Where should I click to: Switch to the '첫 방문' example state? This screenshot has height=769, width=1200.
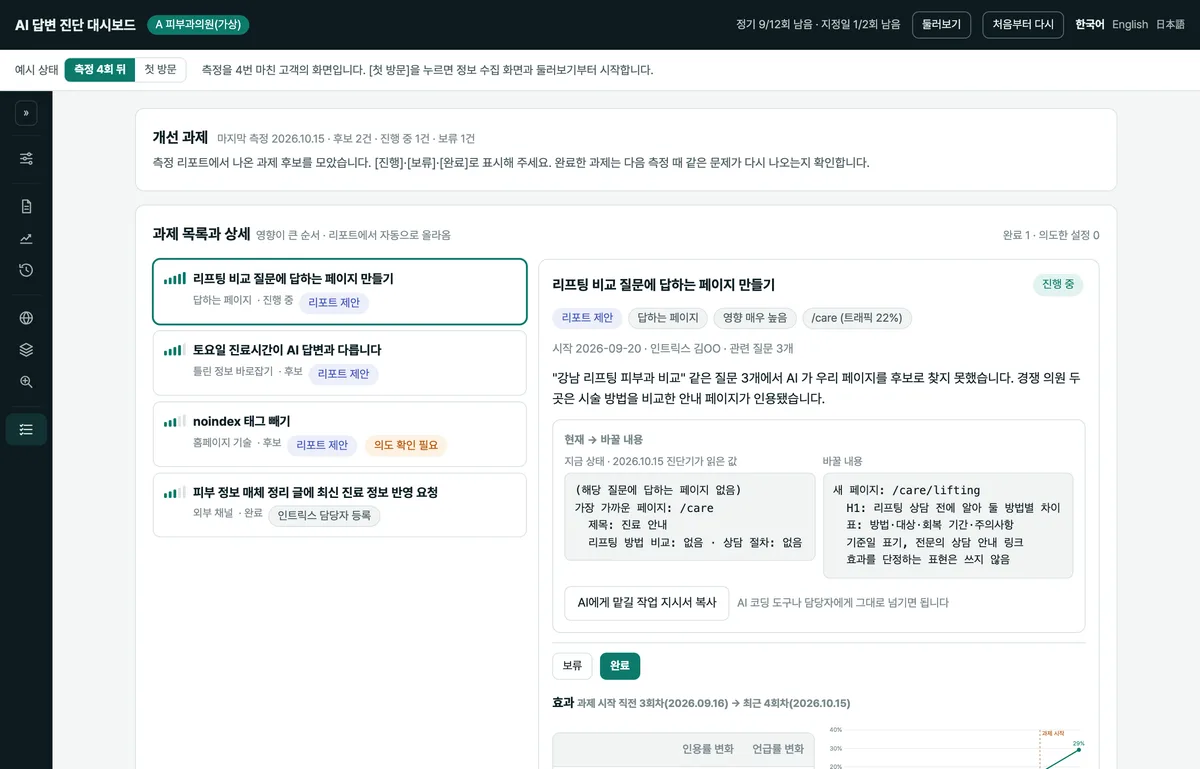pos(160,69)
